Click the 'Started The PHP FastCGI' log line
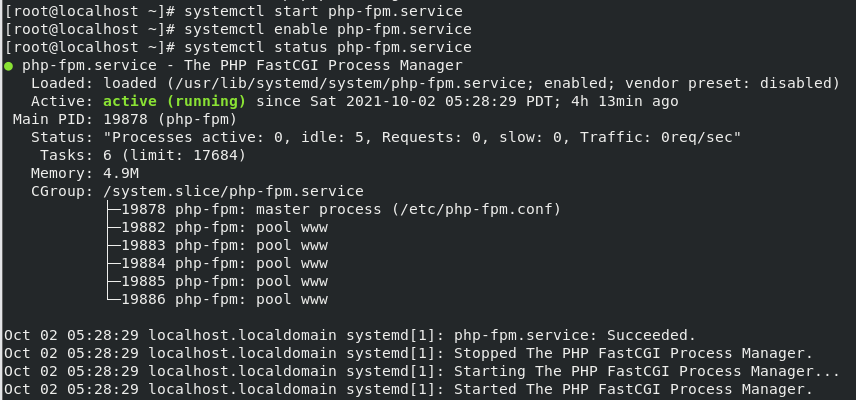 coord(408,389)
